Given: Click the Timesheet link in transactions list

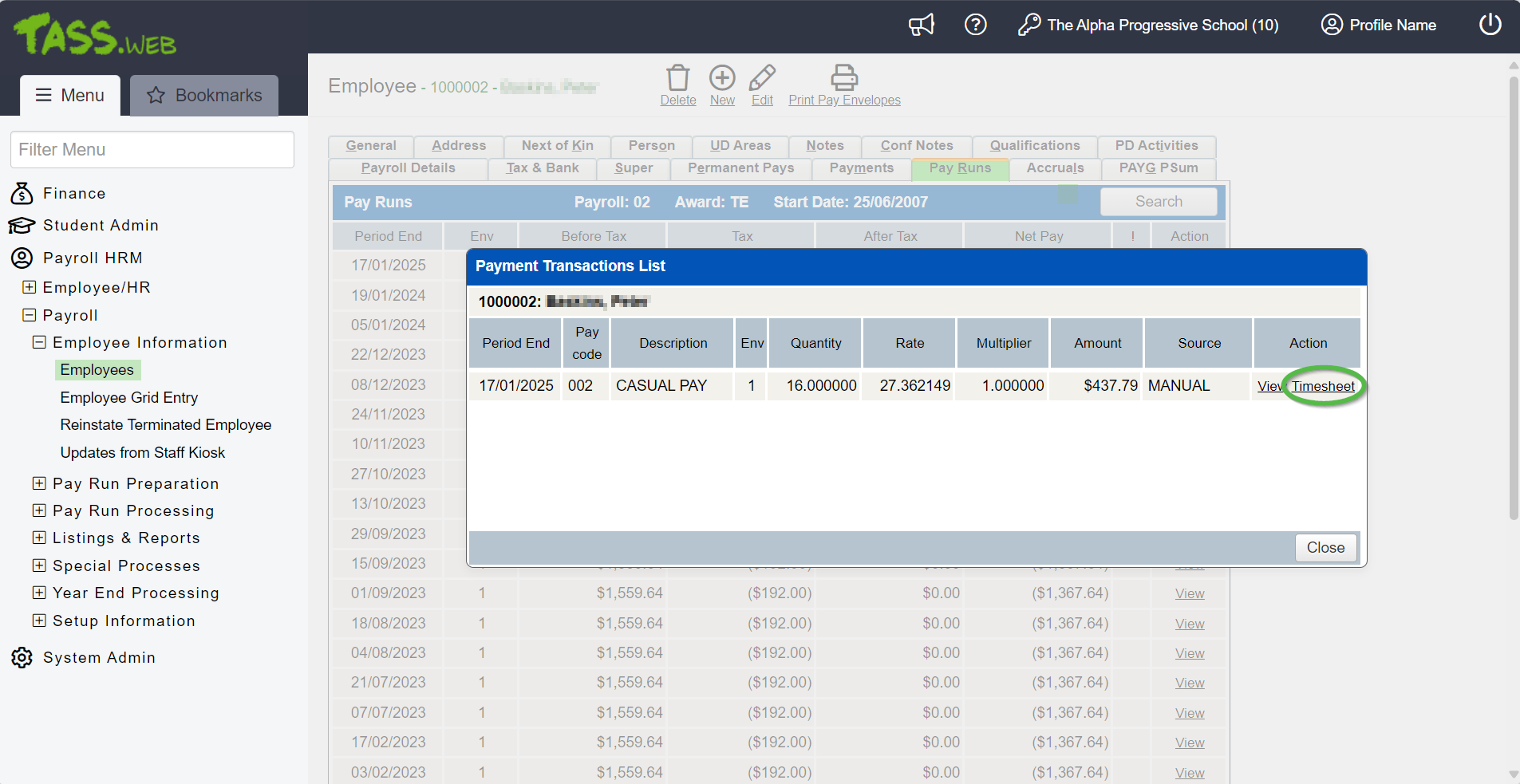Looking at the screenshot, I should click(x=1323, y=386).
